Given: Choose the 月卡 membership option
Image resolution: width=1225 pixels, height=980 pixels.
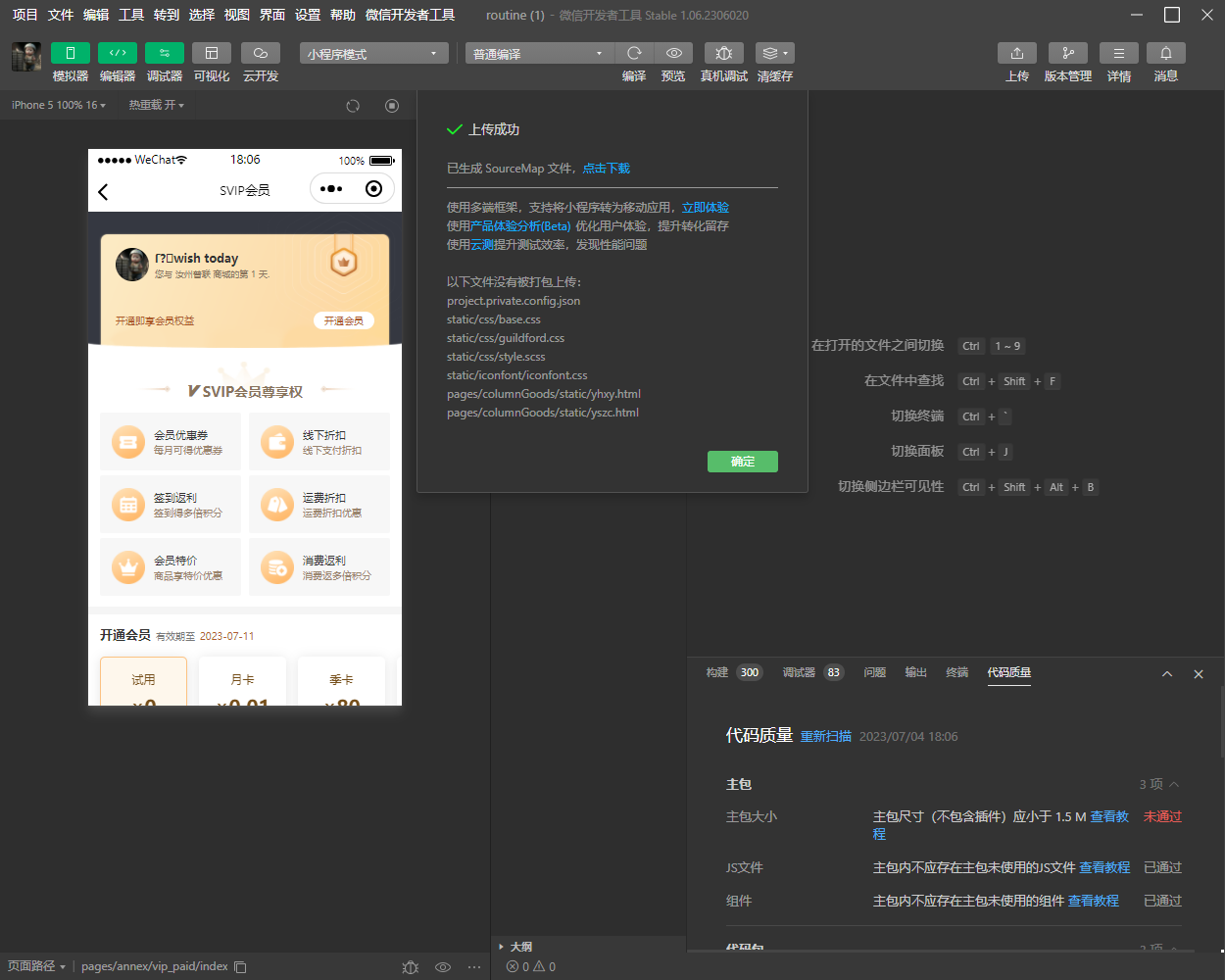Looking at the screenshot, I should point(243,681).
